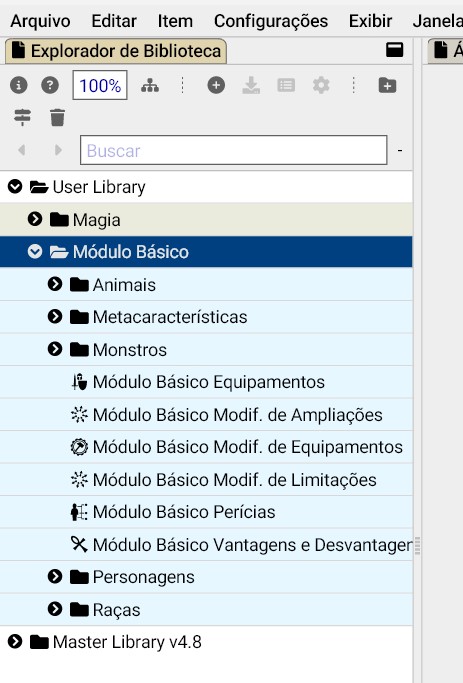Click the add plus circle icon
Image resolution: width=463 pixels, height=683 pixels.
(216, 85)
